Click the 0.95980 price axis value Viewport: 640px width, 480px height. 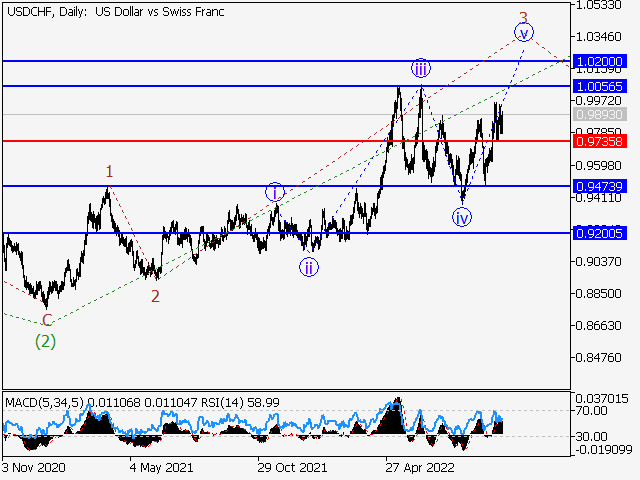[x=598, y=166]
